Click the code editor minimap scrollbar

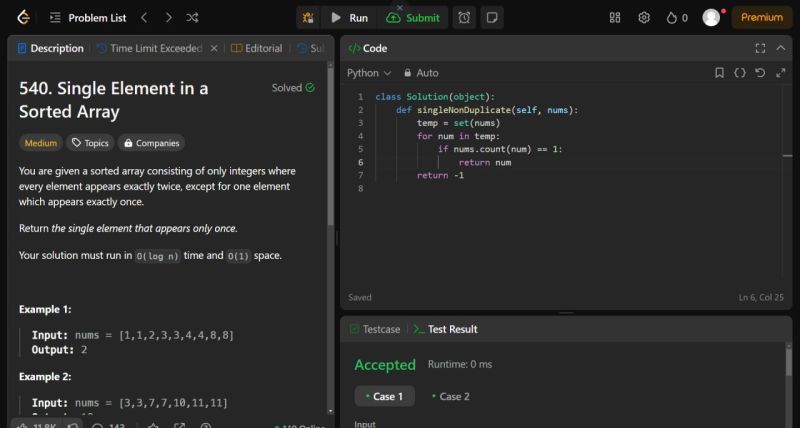click(787, 156)
